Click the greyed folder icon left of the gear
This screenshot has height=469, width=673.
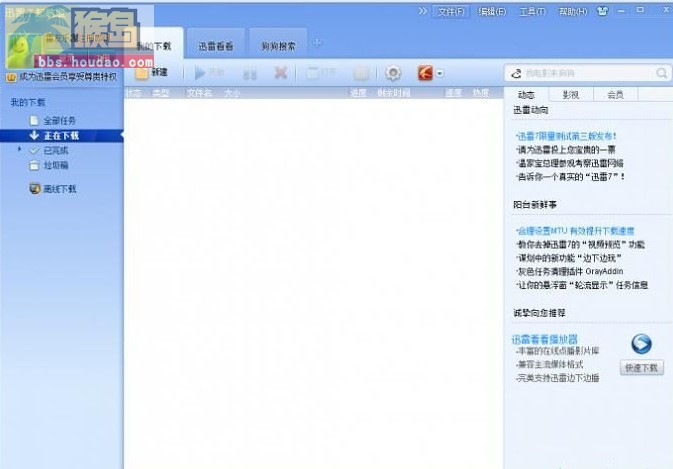point(361,73)
